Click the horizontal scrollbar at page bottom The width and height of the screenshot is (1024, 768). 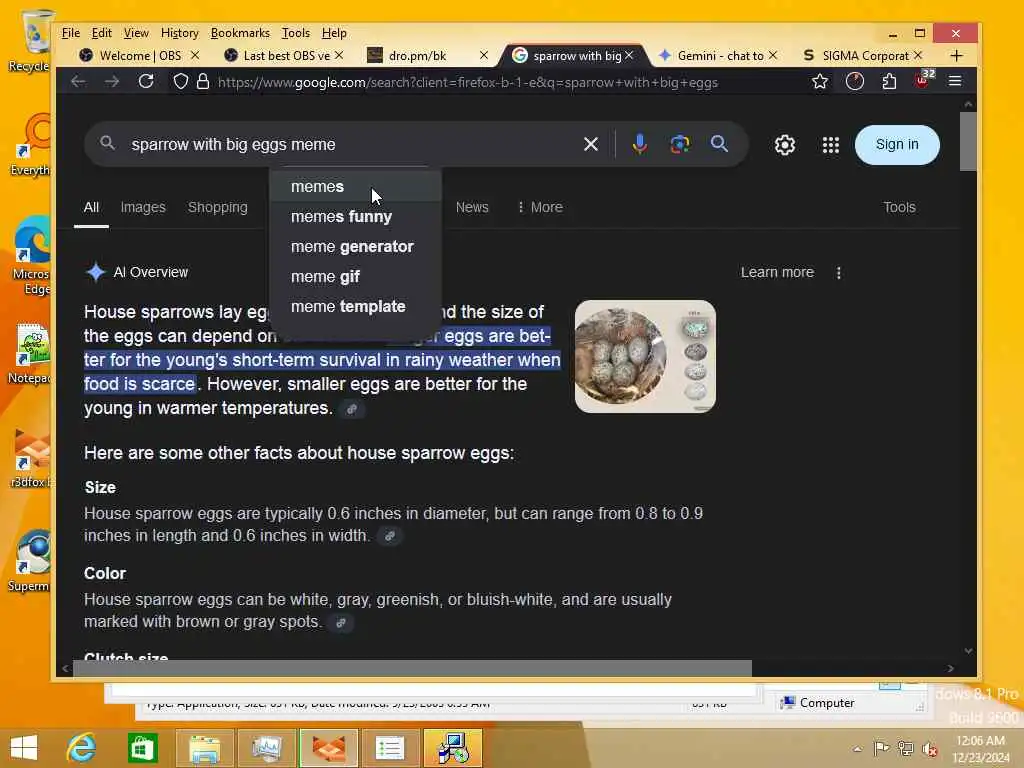[x=411, y=668]
